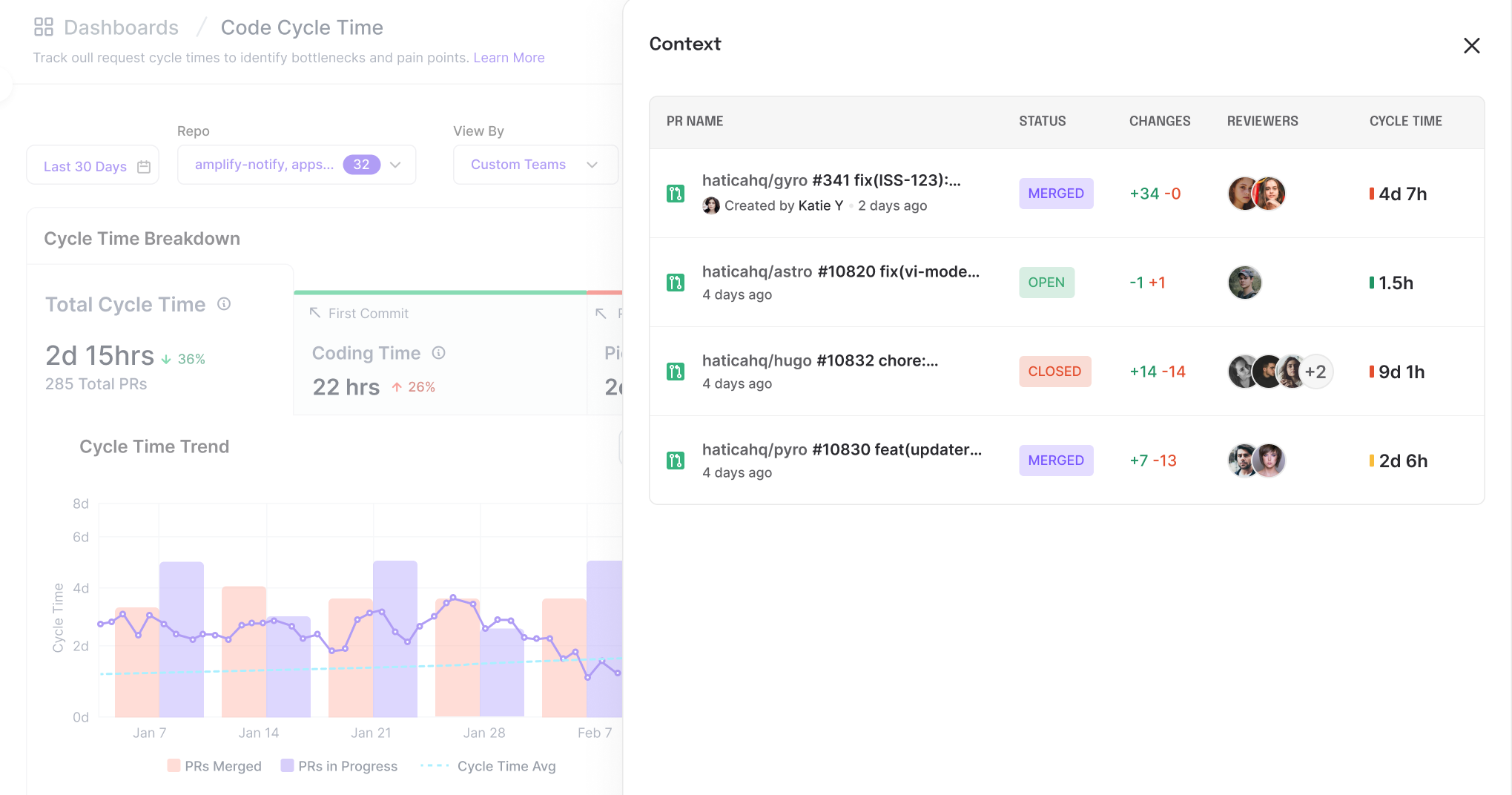The image size is (1512, 795).
Task: Close the Context panel
Action: pos(1471,45)
